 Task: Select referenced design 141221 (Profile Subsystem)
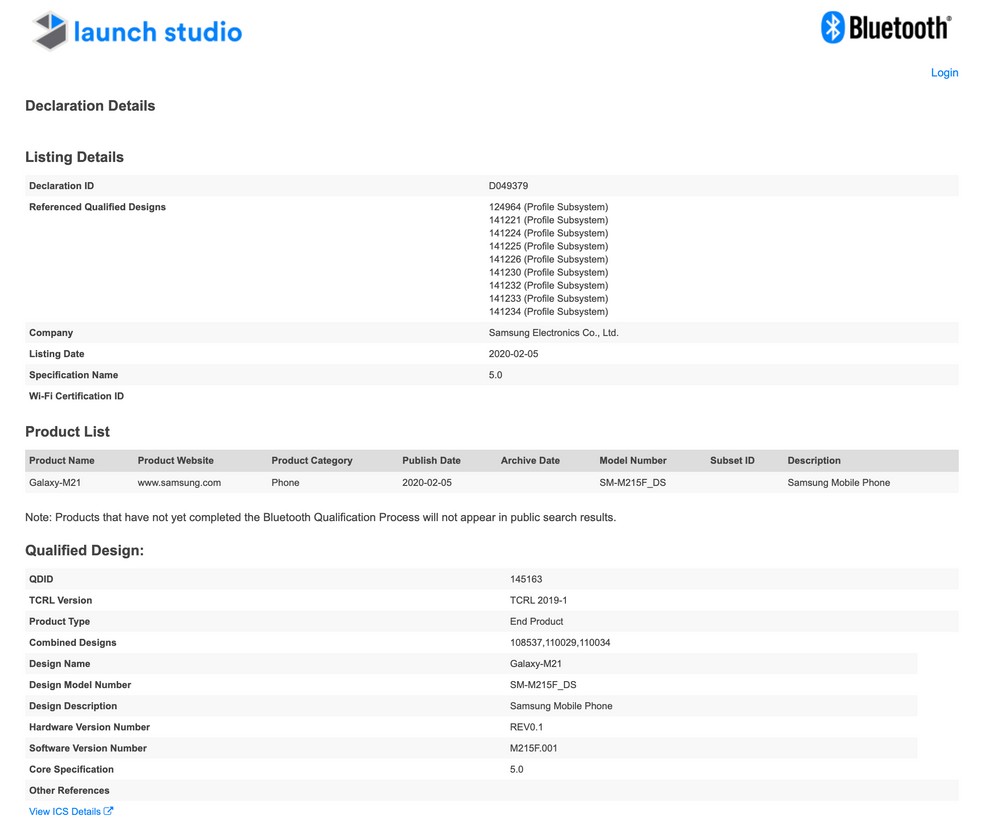[x=548, y=220]
